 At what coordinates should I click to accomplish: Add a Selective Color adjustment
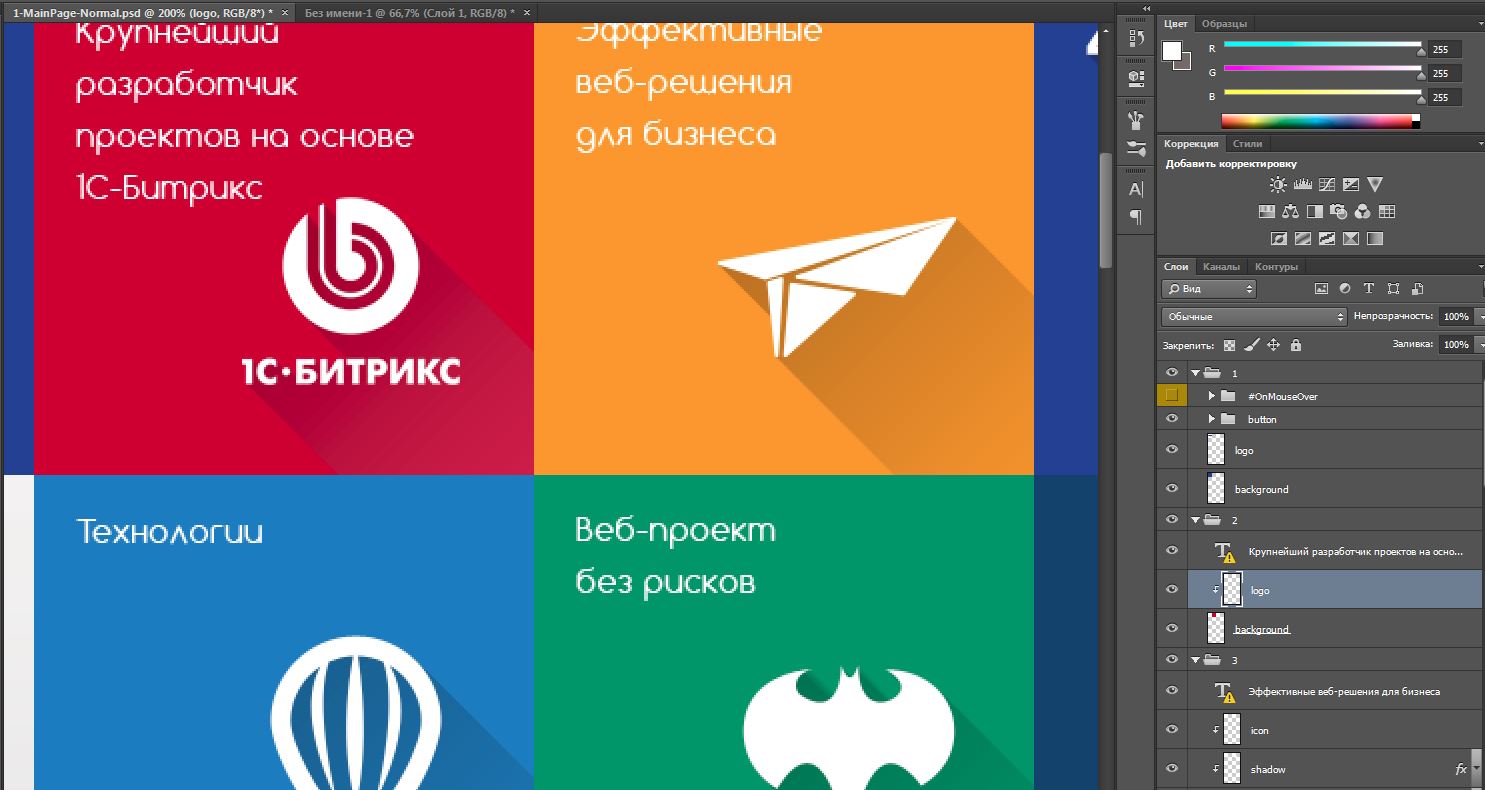pyautogui.click(x=1351, y=239)
